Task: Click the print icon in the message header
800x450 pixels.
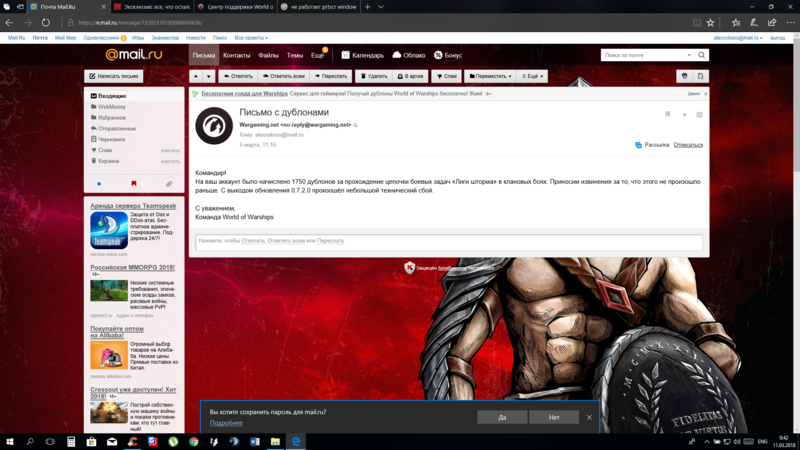Action: click(699, 115)
